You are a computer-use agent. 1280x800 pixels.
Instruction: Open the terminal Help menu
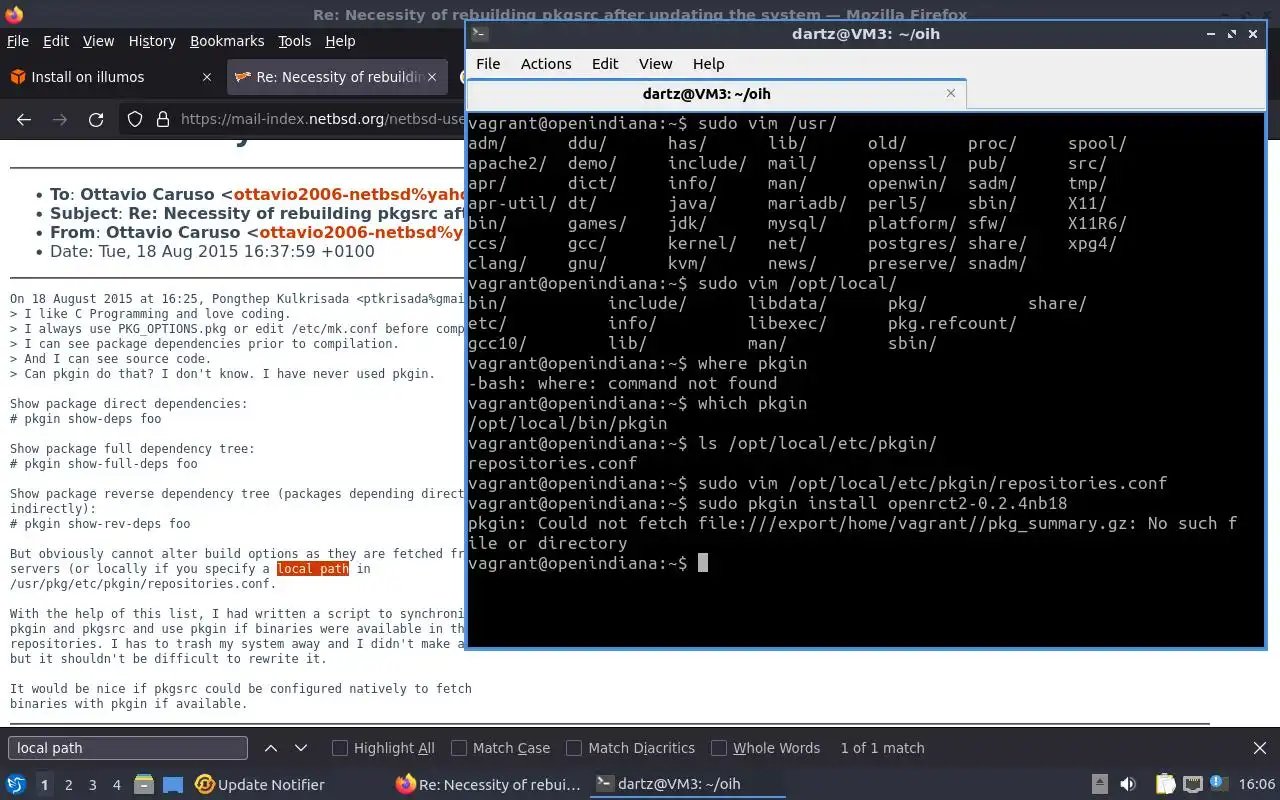tap(708, 63)
